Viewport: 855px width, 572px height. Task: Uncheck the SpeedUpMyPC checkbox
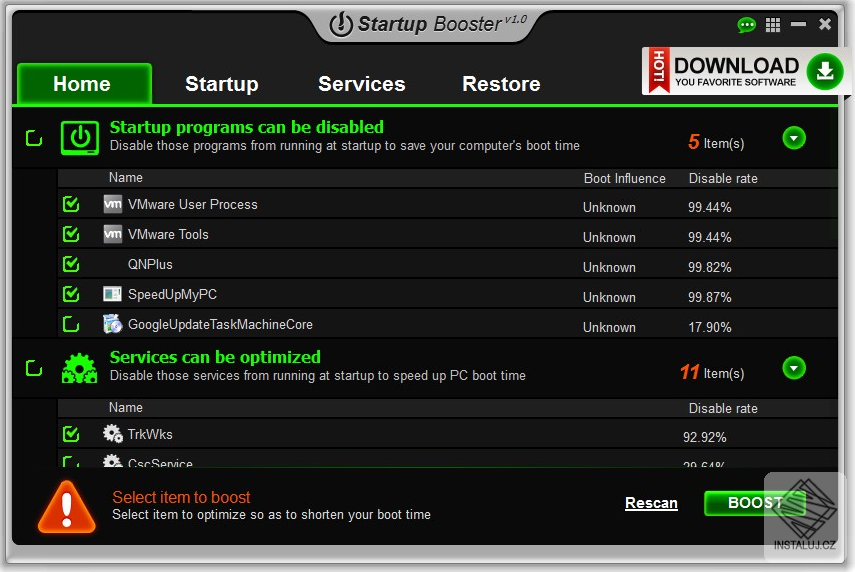(71, 294)
